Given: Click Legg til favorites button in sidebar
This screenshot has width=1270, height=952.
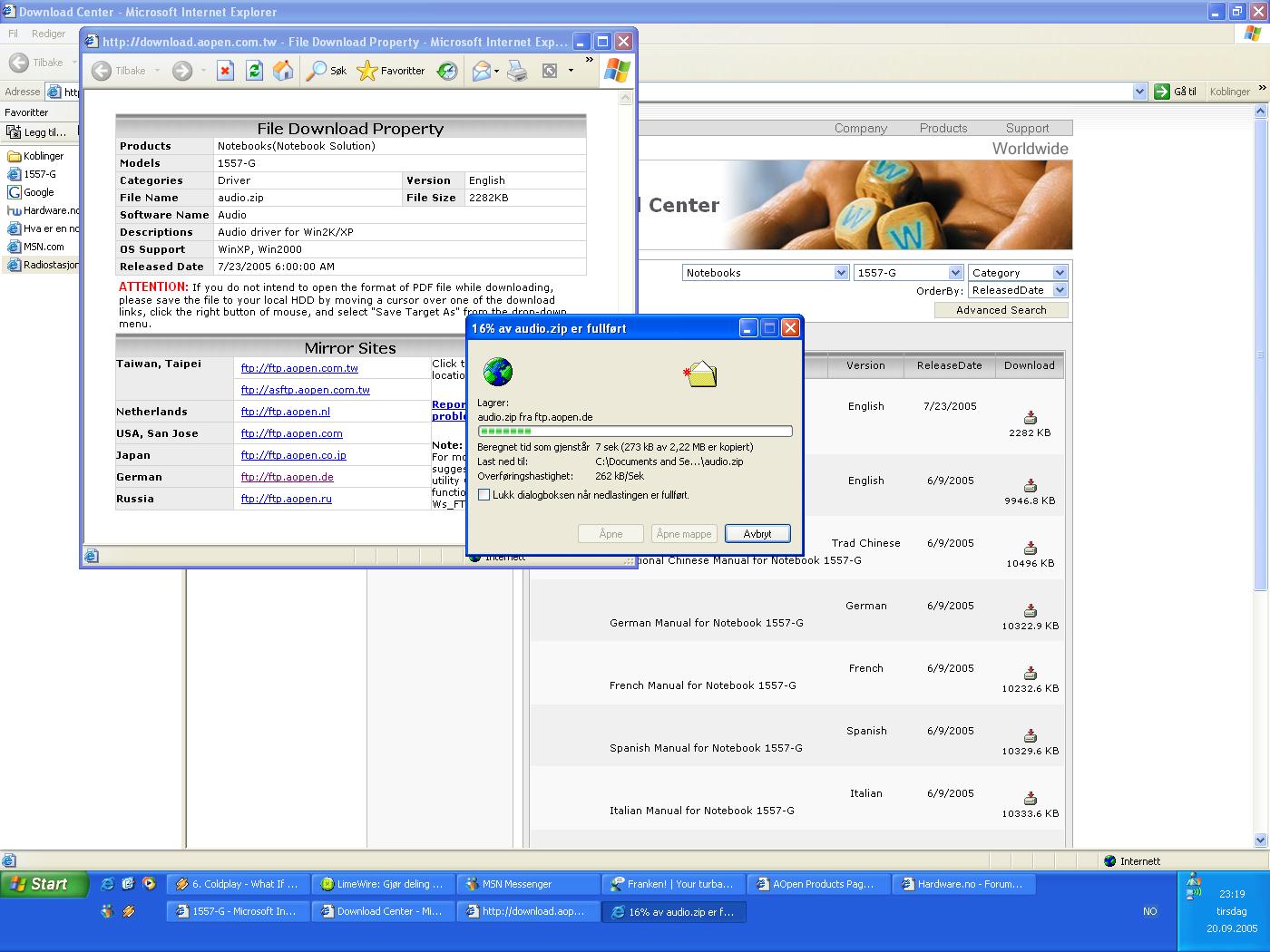Looking at the screenshot, I should coord(36,132).
